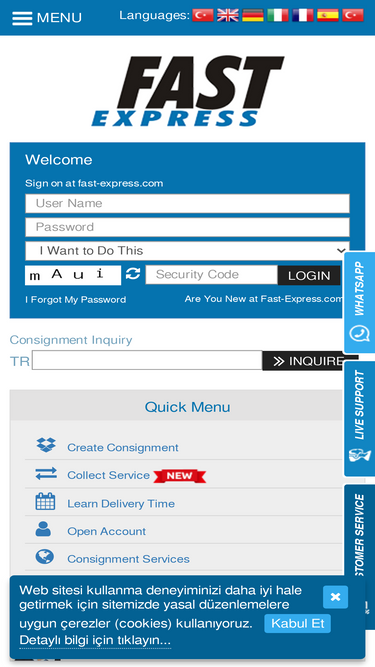This screenshot has width=375, height=667.
Task: Open 'I Forgot My Password' link
Action: pyautogui.click(x=76, y=300)
